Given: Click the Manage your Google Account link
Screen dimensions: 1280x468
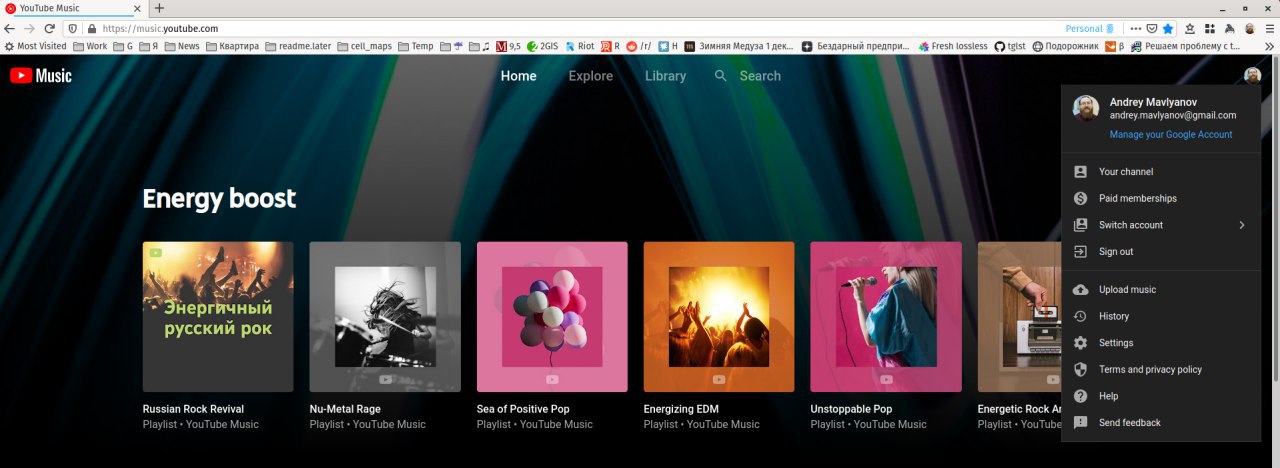Looking at the screenshot, I should tap(1171, 134).
